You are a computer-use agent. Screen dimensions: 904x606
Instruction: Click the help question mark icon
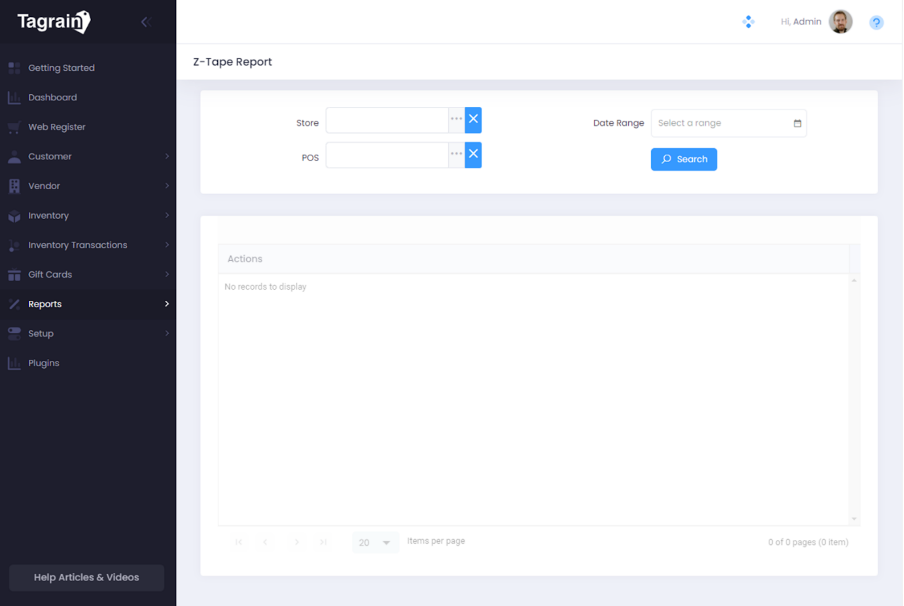[876, 22]
